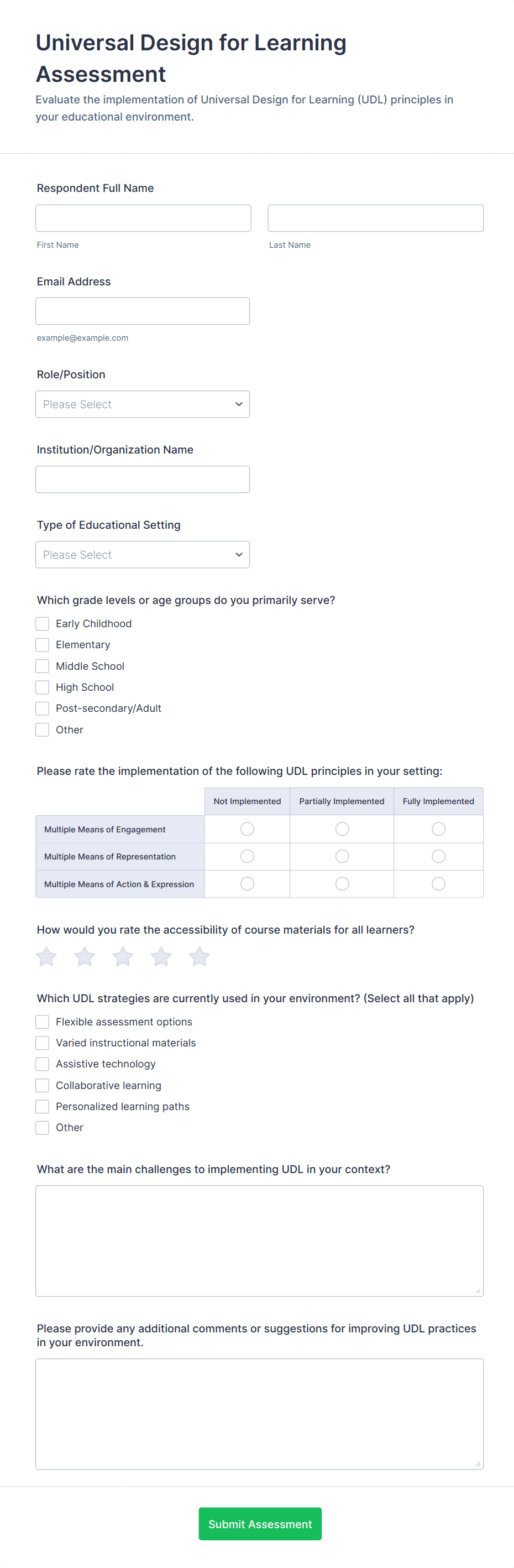Select the second accessibility rating star

click(85, 957)
